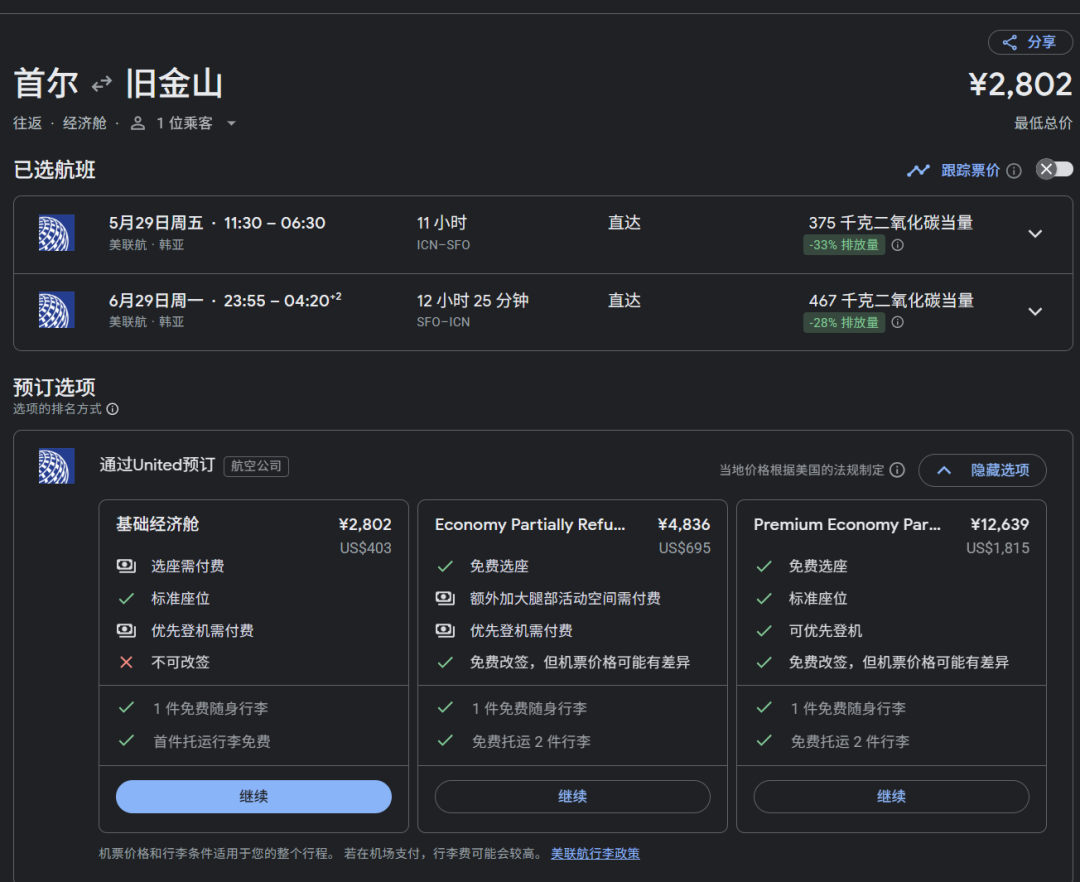Click info icon next to 选项的排名方式
The height and width of the screenshot is (882, 1080).
click(x=113, y=409)
